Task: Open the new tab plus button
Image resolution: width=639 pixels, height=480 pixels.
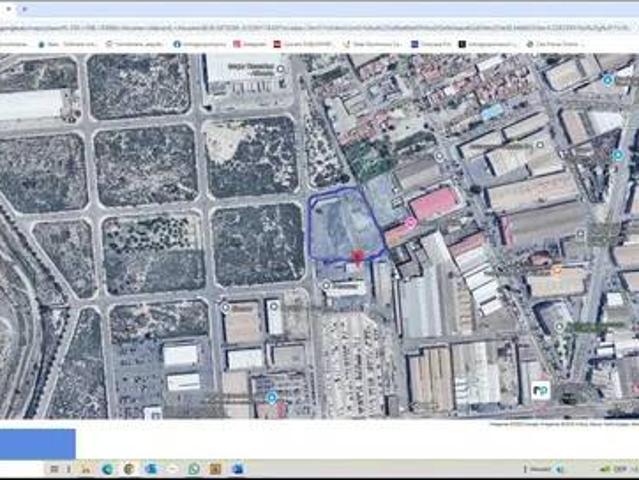Action: 24,9
